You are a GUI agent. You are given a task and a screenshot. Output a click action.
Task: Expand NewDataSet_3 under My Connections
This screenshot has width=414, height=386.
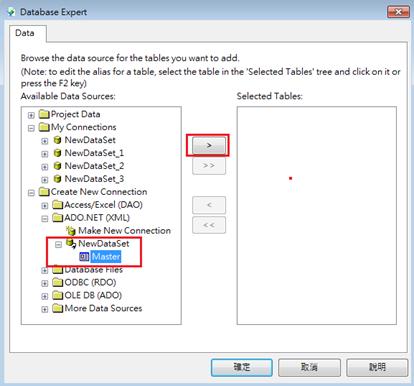(x=45, y=180)
